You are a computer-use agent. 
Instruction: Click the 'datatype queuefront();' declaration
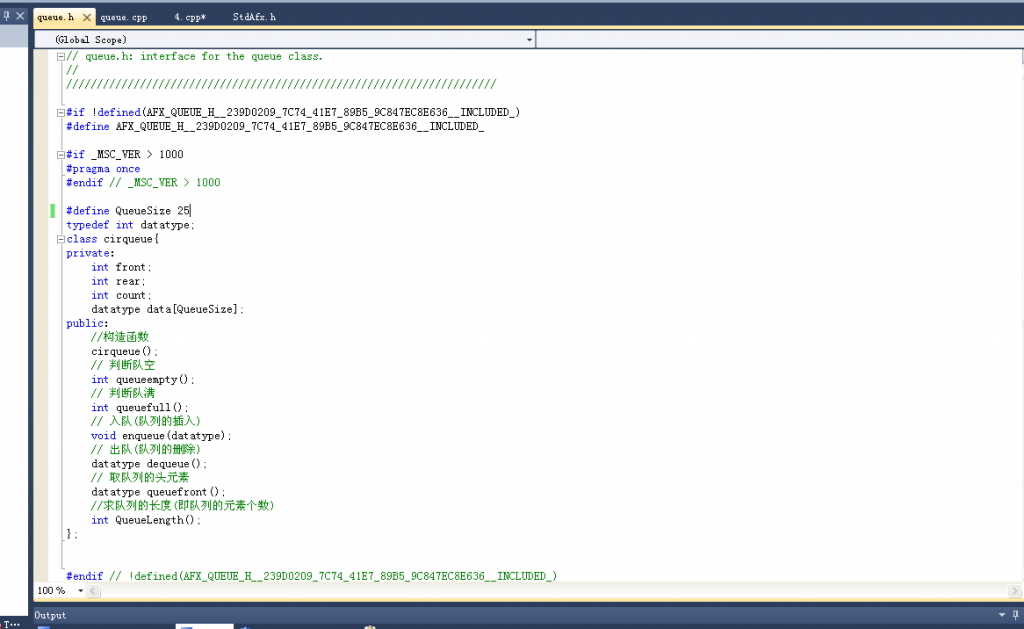pos(158,492)
